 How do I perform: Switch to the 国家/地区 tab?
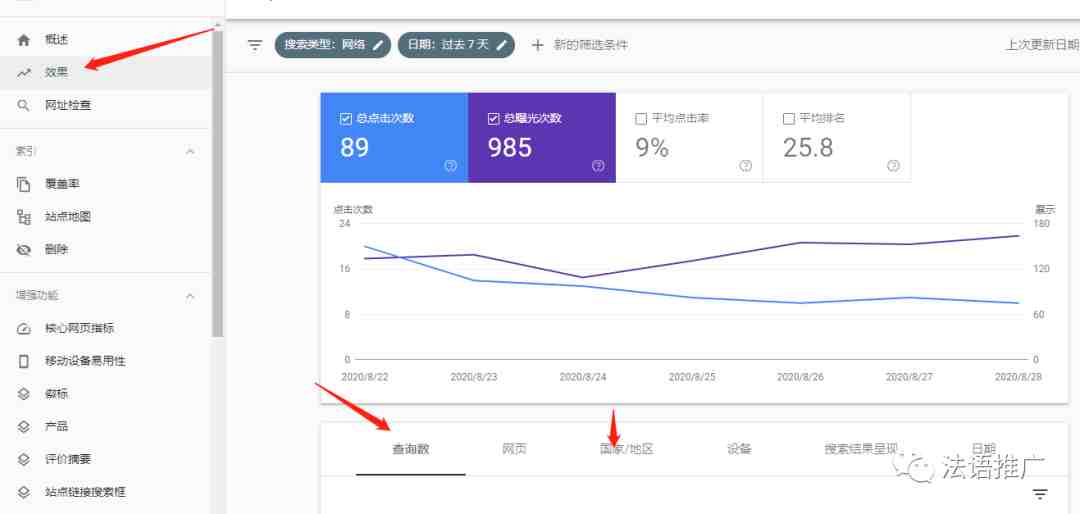[627, 449]
